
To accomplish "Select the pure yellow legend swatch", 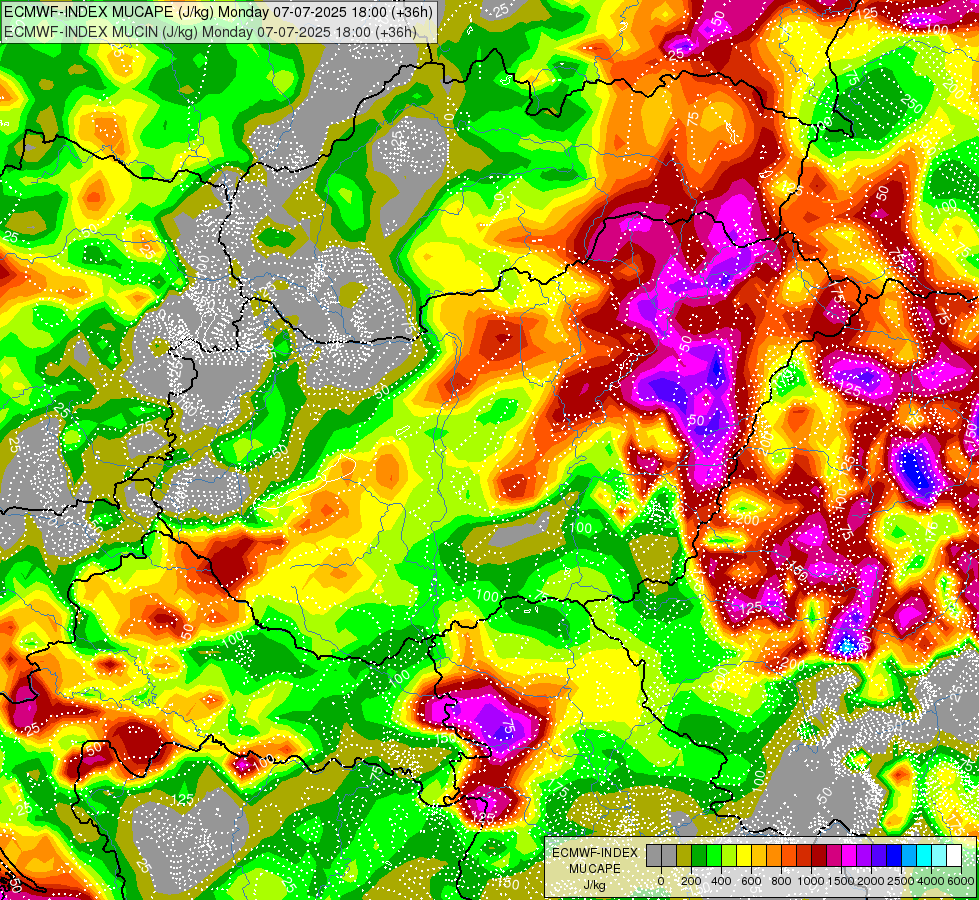I will coord(744,856).
